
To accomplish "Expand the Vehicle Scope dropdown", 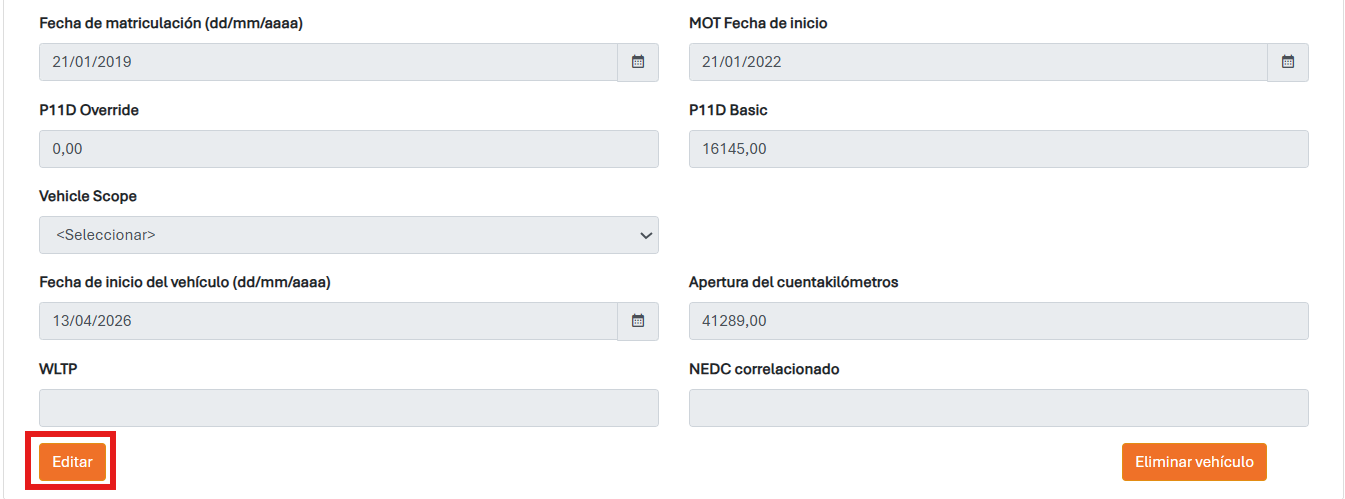I will [x=348, y=235].
